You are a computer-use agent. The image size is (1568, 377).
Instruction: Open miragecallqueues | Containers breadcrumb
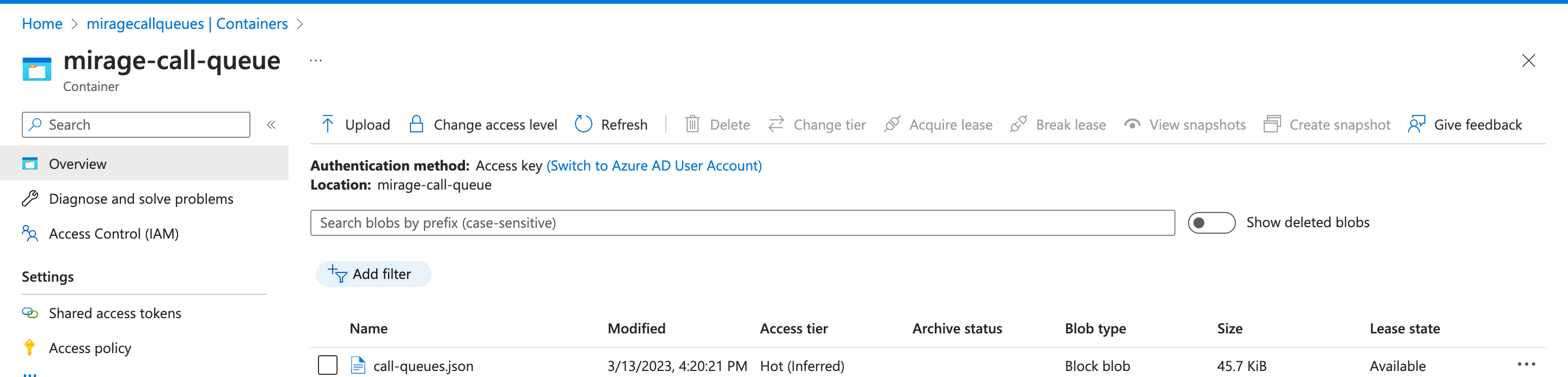tap(187, 24)
